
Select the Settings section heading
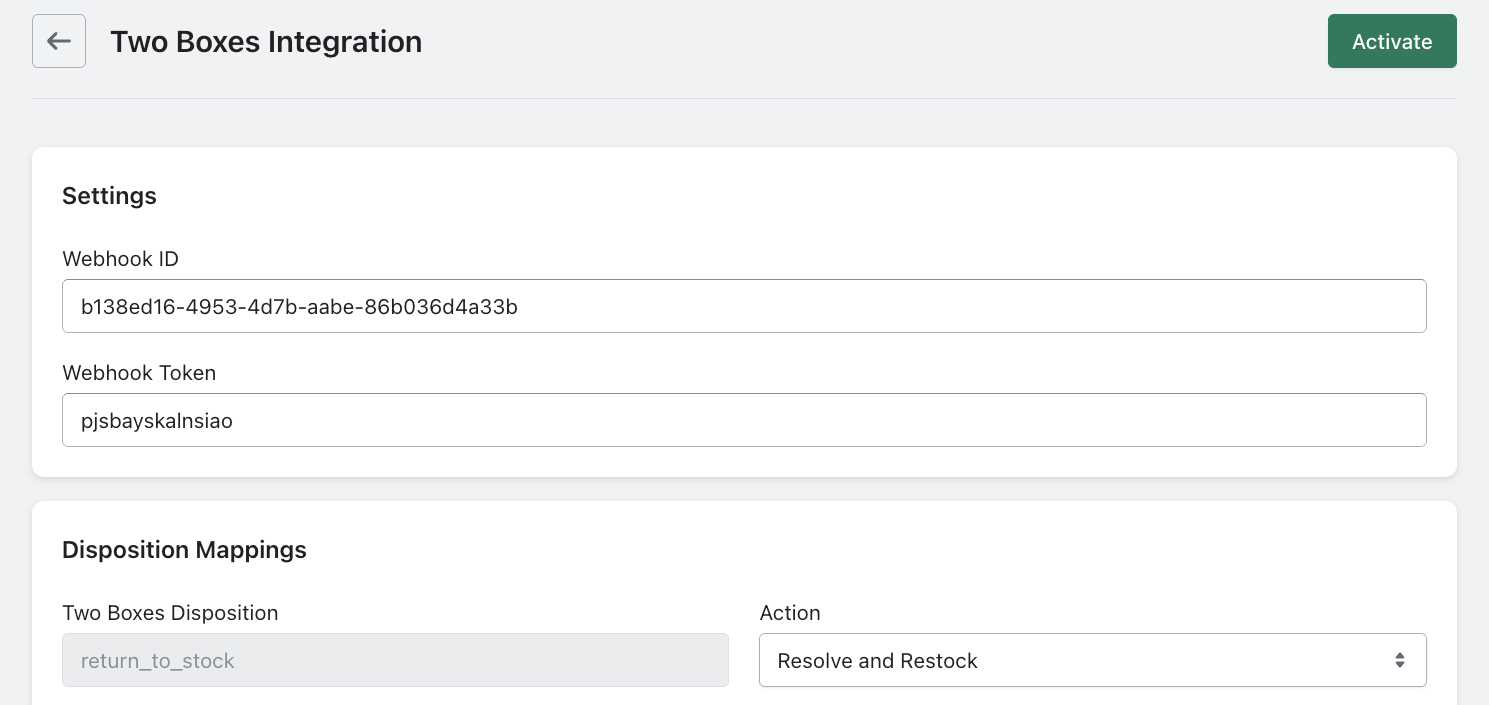point(109,196)
